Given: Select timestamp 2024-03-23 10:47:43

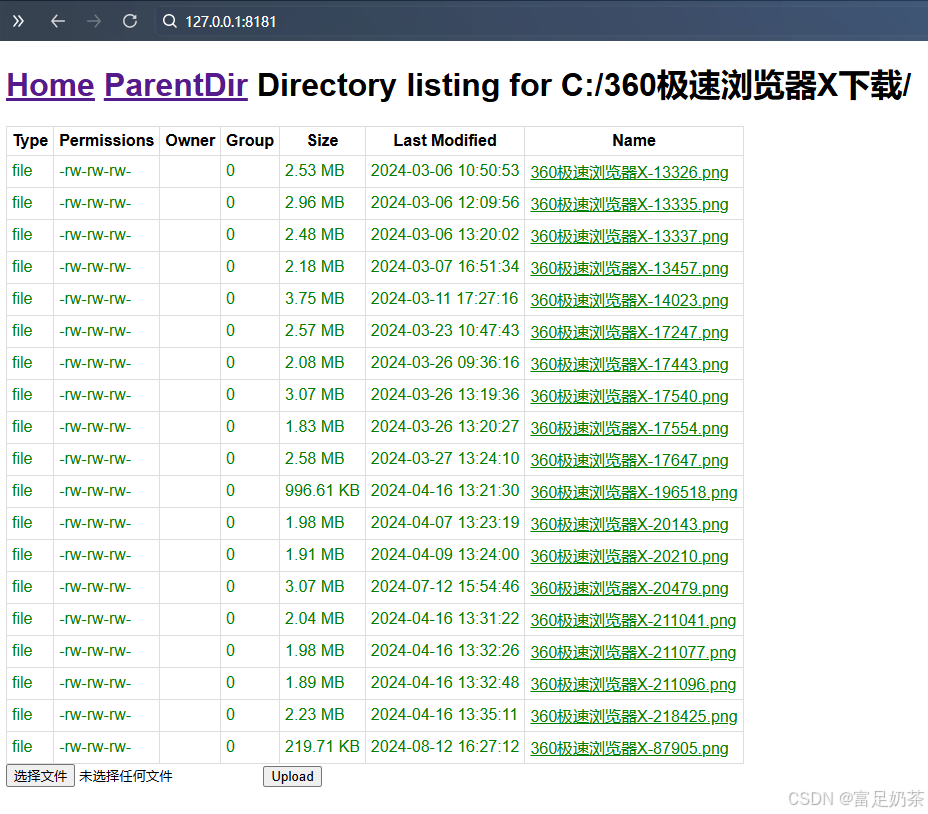Looking at the screenshot, I should [x=445, y=330].
